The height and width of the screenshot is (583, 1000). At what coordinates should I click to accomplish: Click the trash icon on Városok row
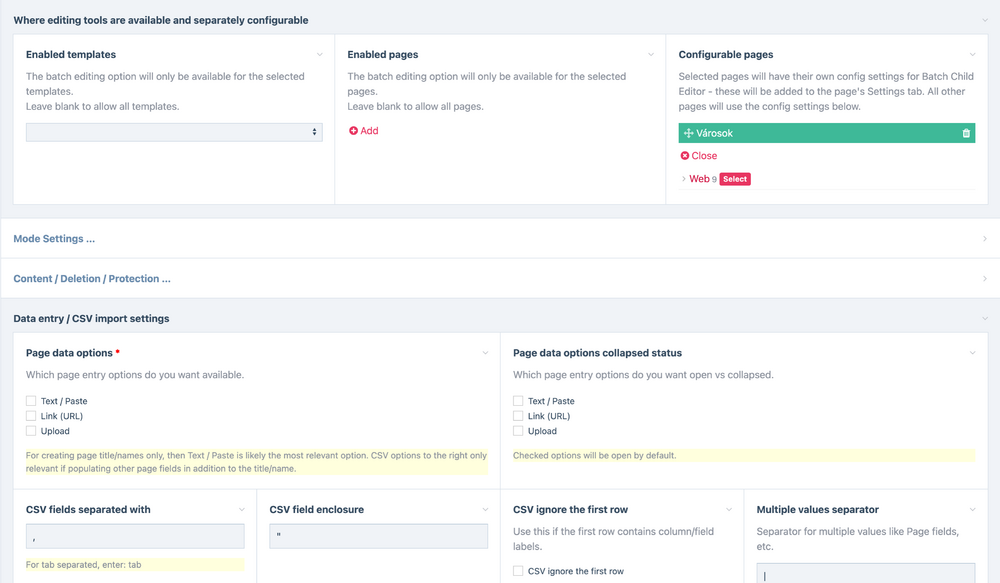pyautogui.click(x=966, y=133)
